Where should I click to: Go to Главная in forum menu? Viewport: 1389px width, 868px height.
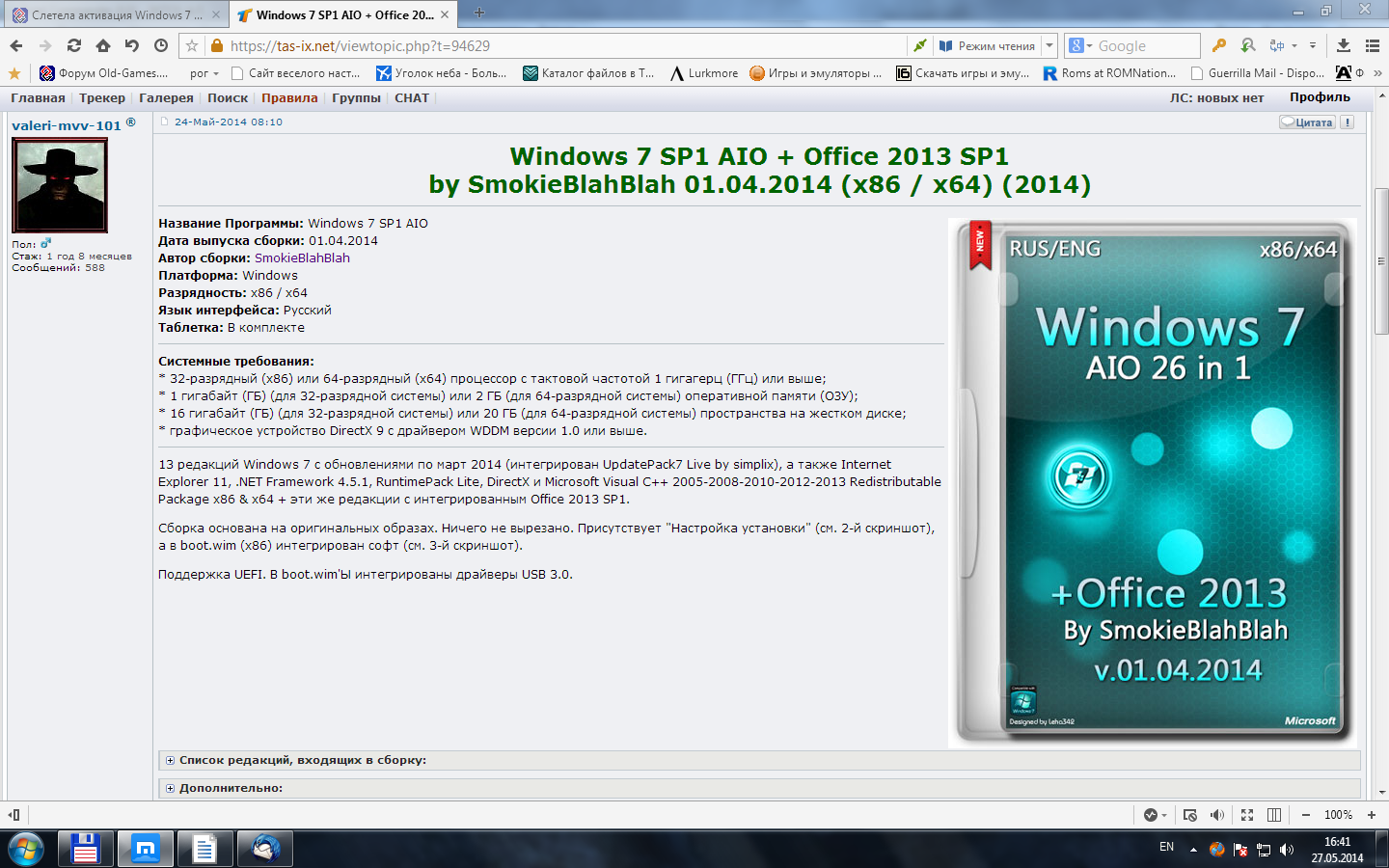tap(38, 98)
